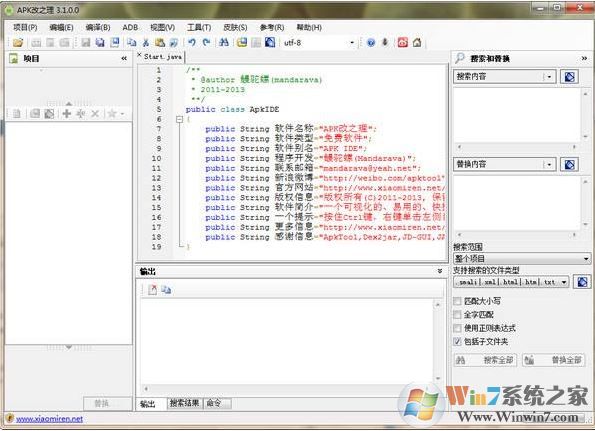Image resolution: width=595 pixels, height=431 pixels.
Task: Open the 视图(V) menu
Action: 162,27
